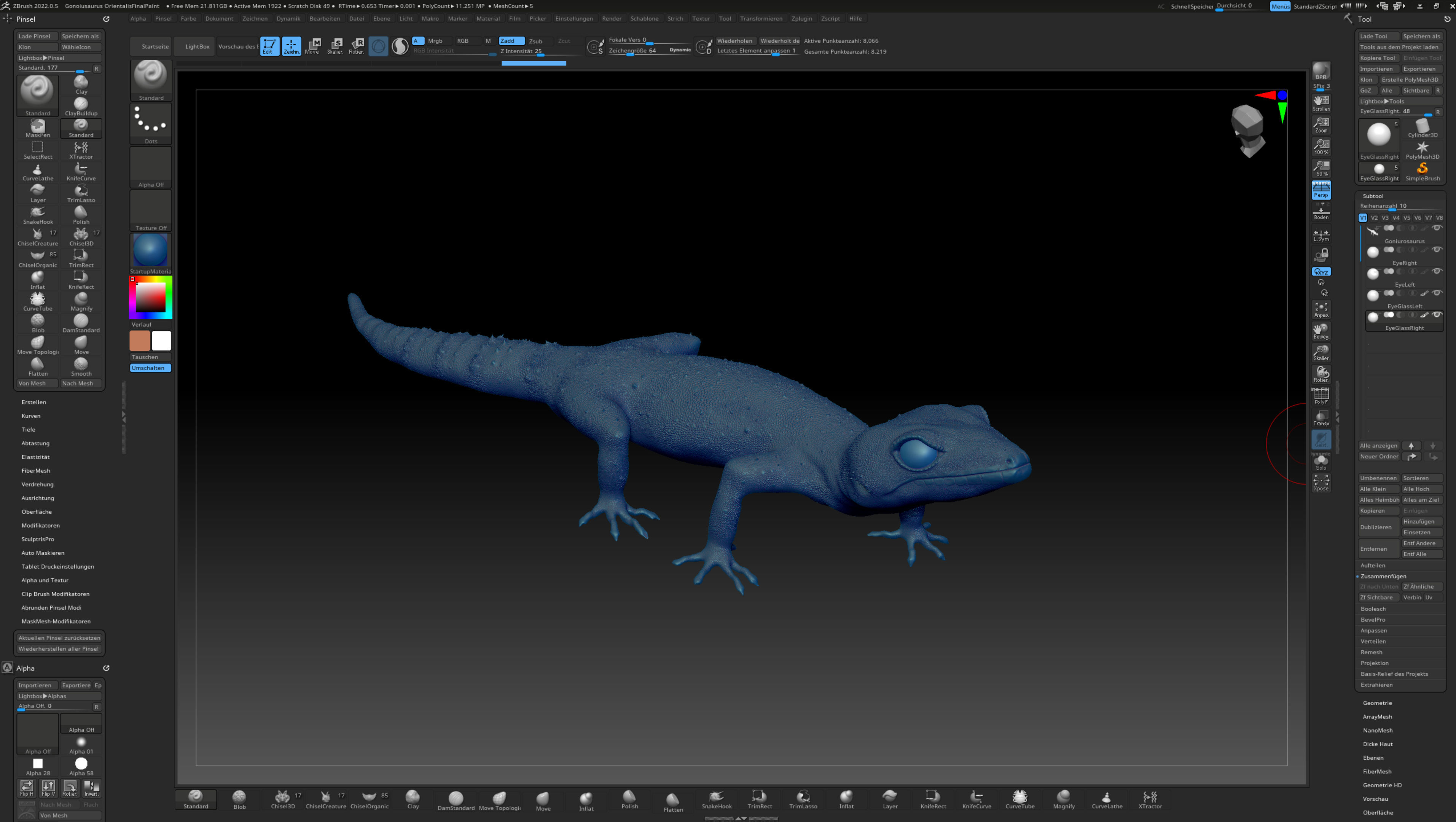Image resolution: width=1456 pixels, height=822 pixels.
Task: Expand the Geometrie tool section
Action: pyautogui.click(x=1377, y=703)
